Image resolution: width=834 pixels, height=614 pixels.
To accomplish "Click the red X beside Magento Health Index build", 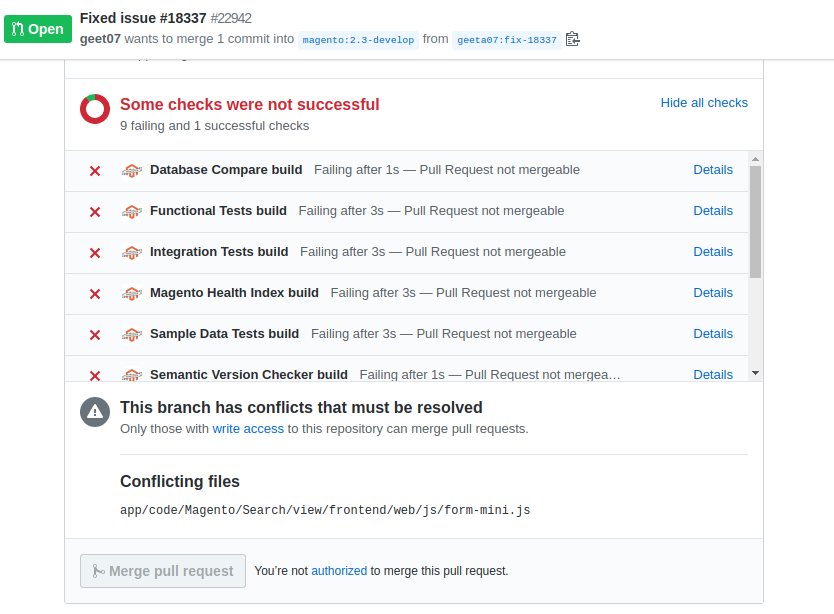I will click(x=95, y=294).
